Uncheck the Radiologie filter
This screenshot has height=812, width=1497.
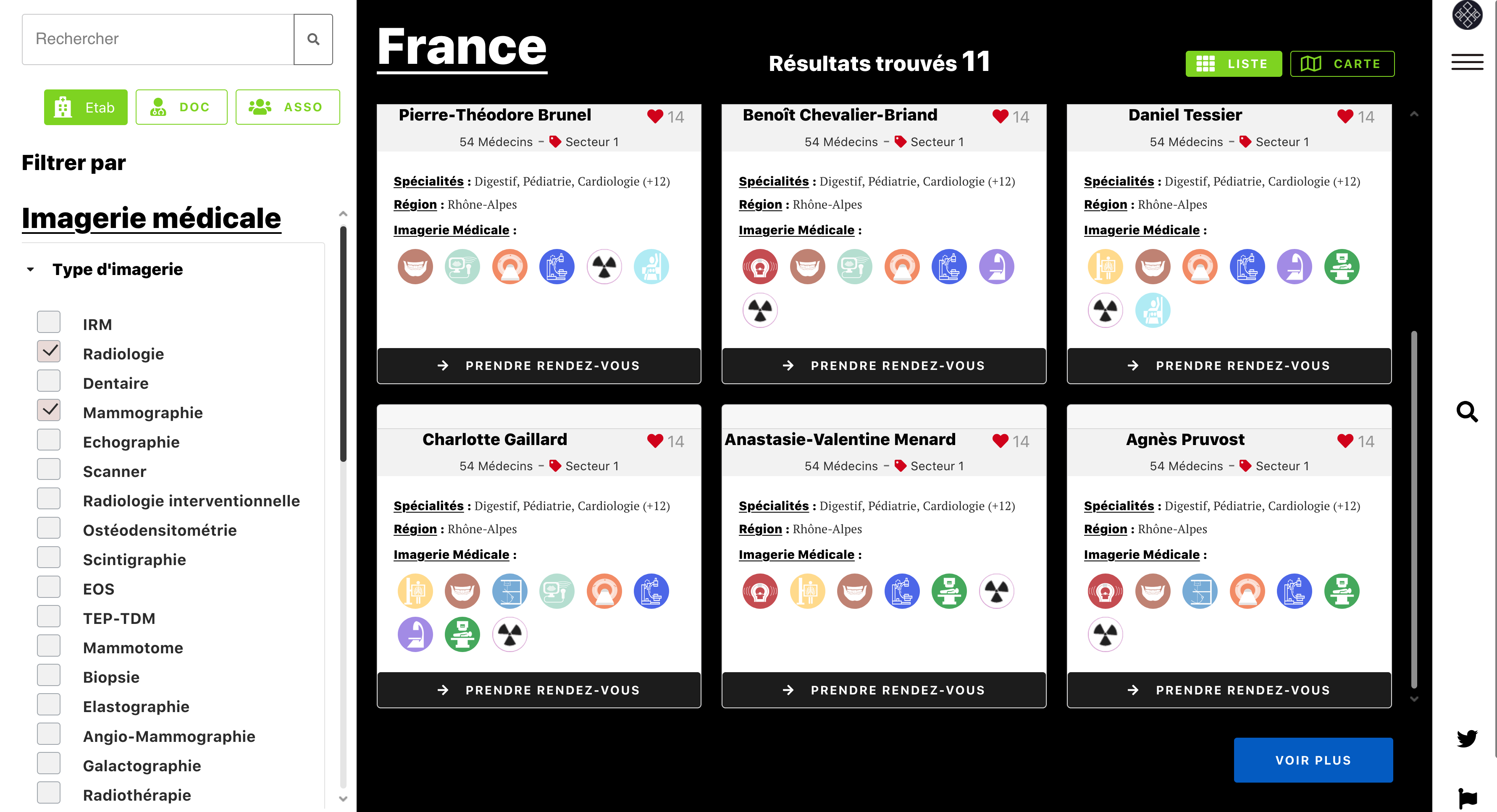(49, 352)
